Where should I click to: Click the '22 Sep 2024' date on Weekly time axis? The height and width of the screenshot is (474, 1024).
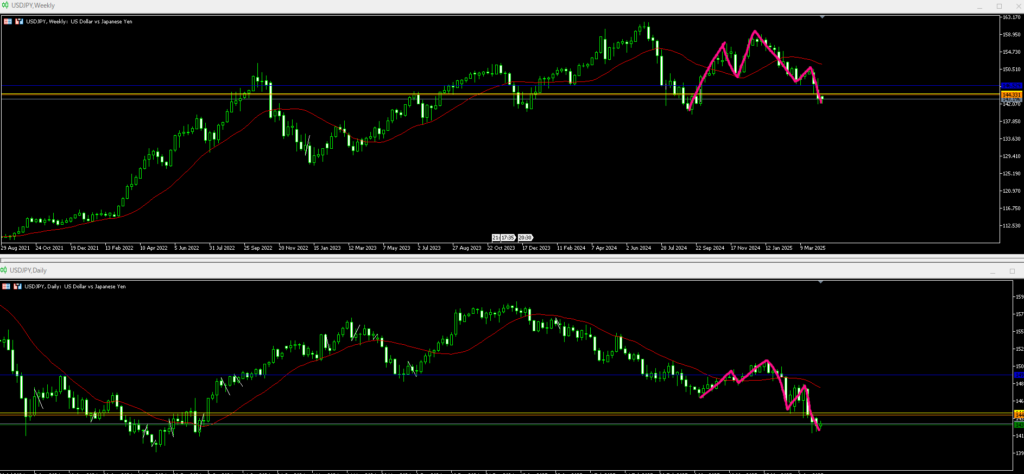(708, 248)
